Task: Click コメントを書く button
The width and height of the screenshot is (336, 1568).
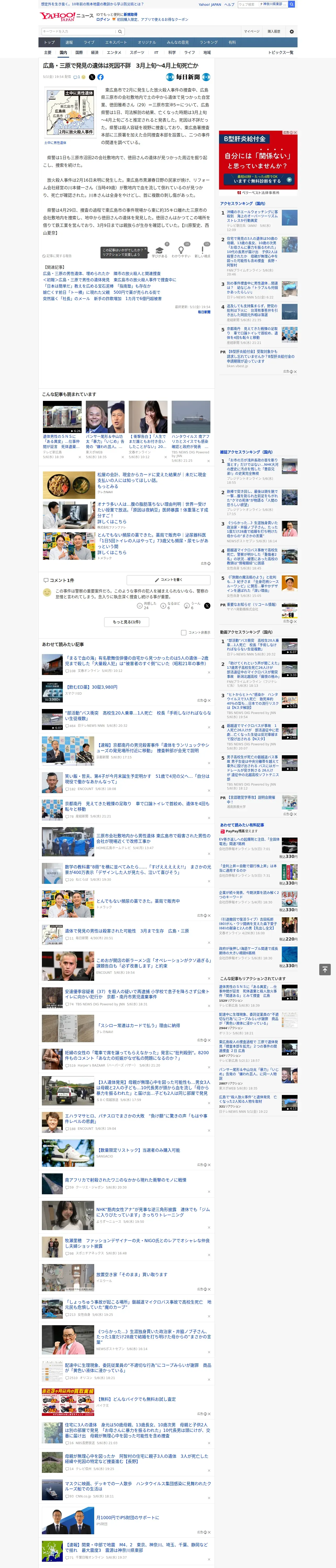Action: coord(169,580)
